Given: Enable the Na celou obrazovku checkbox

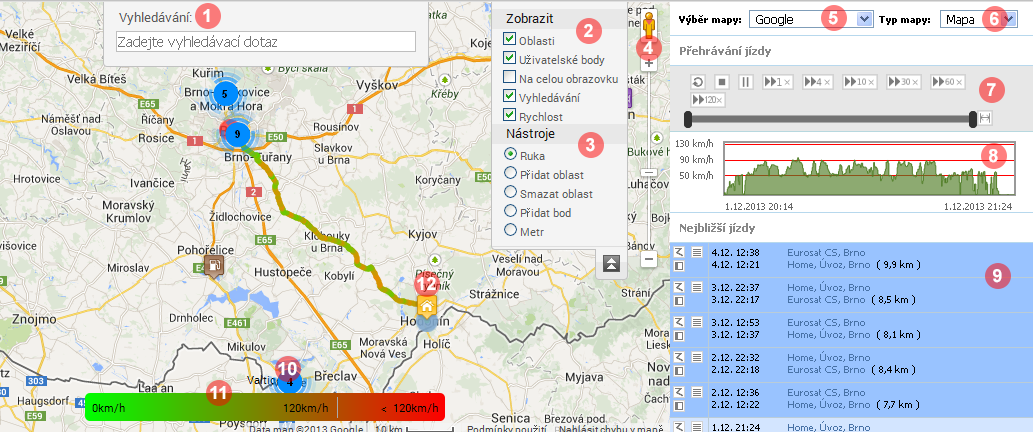Looking at the screenshot, I should click(509, 77).
